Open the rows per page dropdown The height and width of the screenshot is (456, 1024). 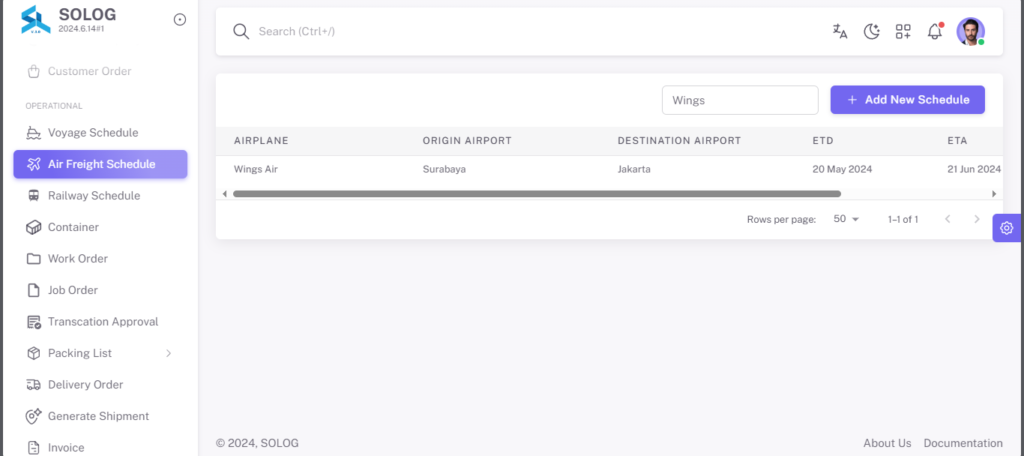(x=846, y=219)
